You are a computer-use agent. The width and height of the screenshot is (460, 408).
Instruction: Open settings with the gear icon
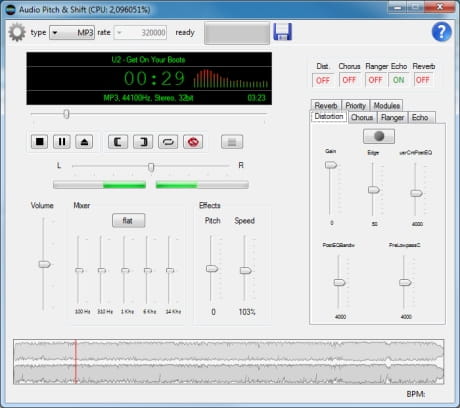tap(17, 32)
